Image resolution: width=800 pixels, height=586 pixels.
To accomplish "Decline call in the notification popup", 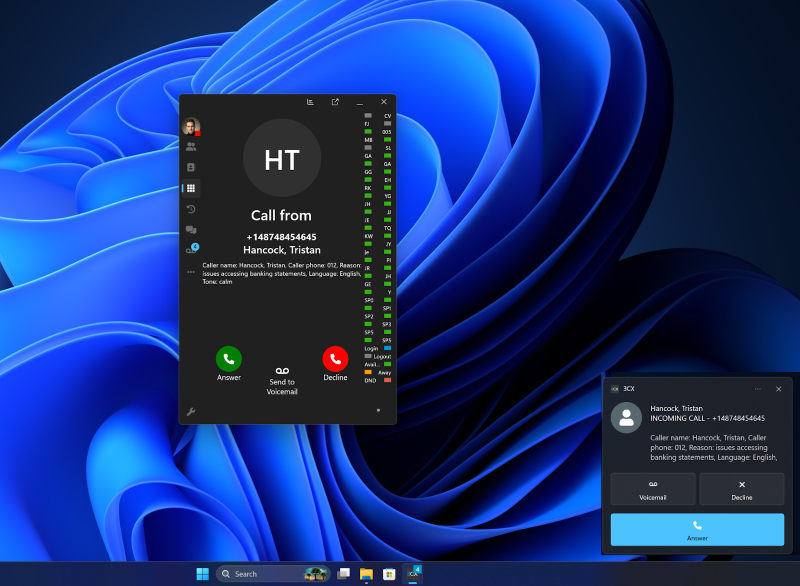I will click(x=741, y=489).
